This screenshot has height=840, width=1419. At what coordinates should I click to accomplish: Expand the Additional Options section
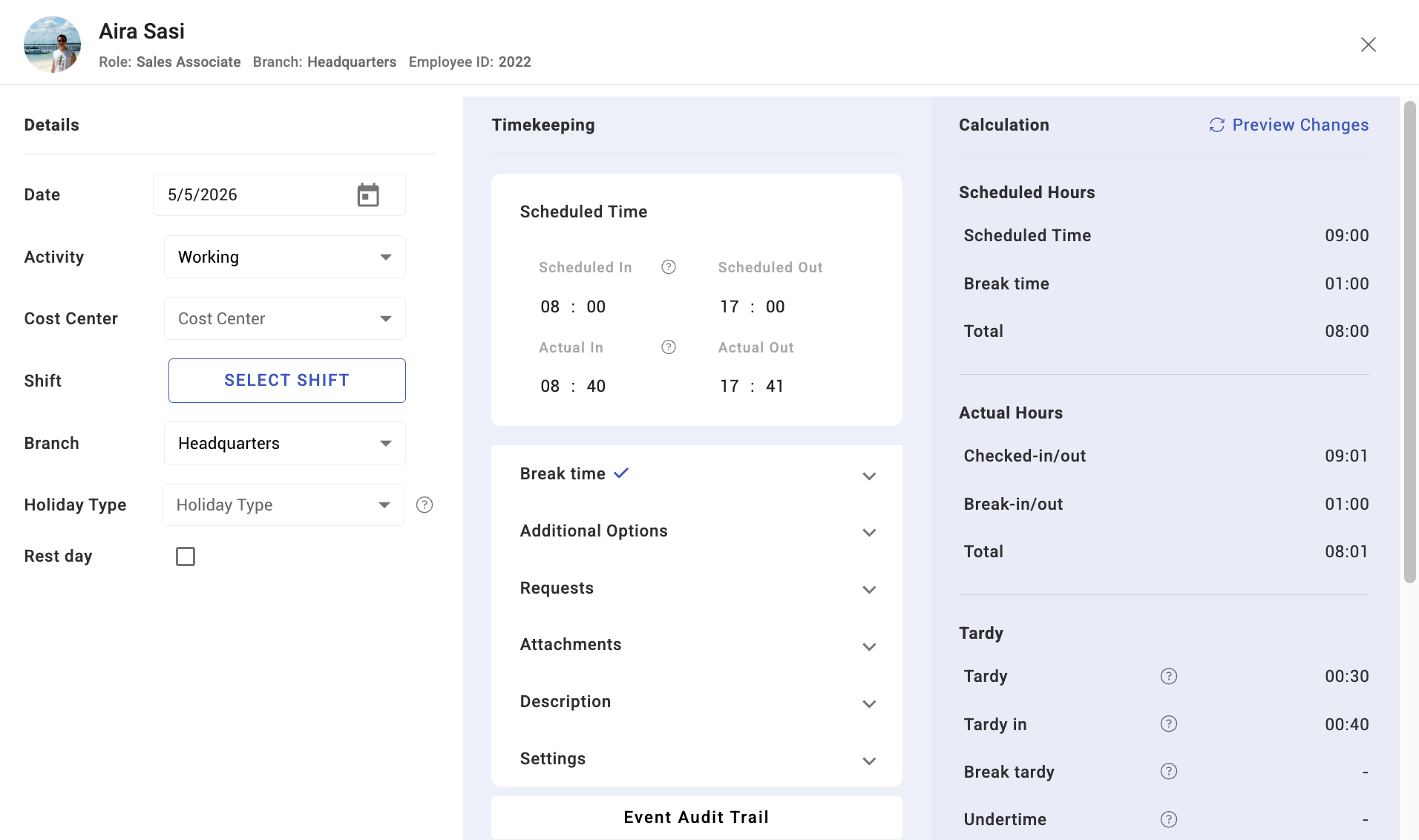click(697, 531)
